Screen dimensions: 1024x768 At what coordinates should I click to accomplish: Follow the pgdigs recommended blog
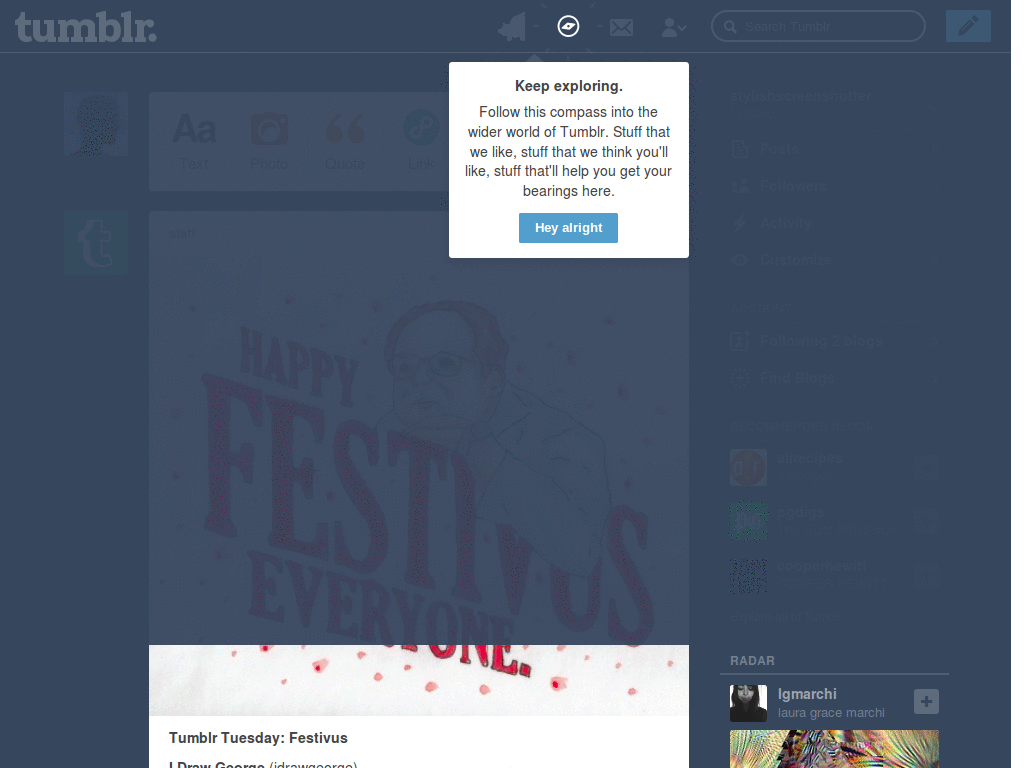click(x=926, y=521)
